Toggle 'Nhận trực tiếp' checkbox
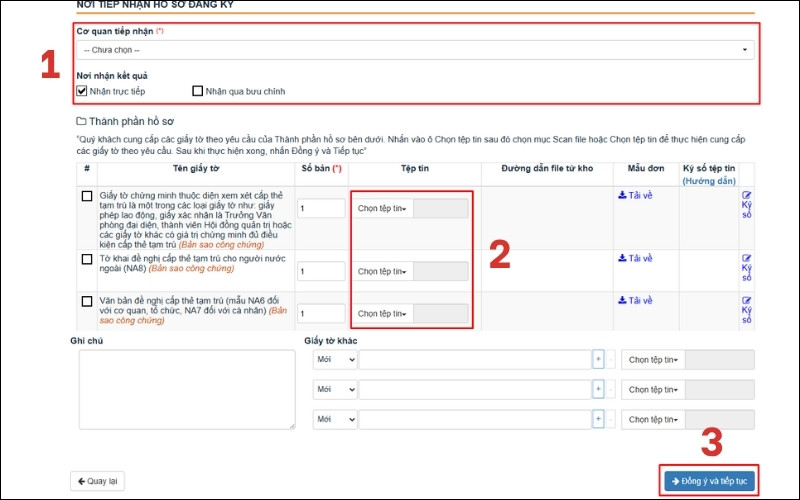 coord(82,91)
